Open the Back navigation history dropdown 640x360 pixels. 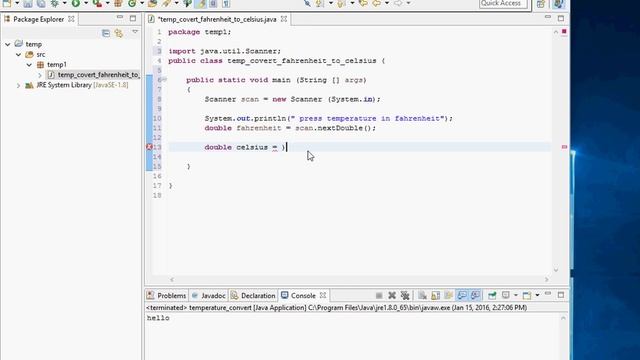[x=387, y=3]
